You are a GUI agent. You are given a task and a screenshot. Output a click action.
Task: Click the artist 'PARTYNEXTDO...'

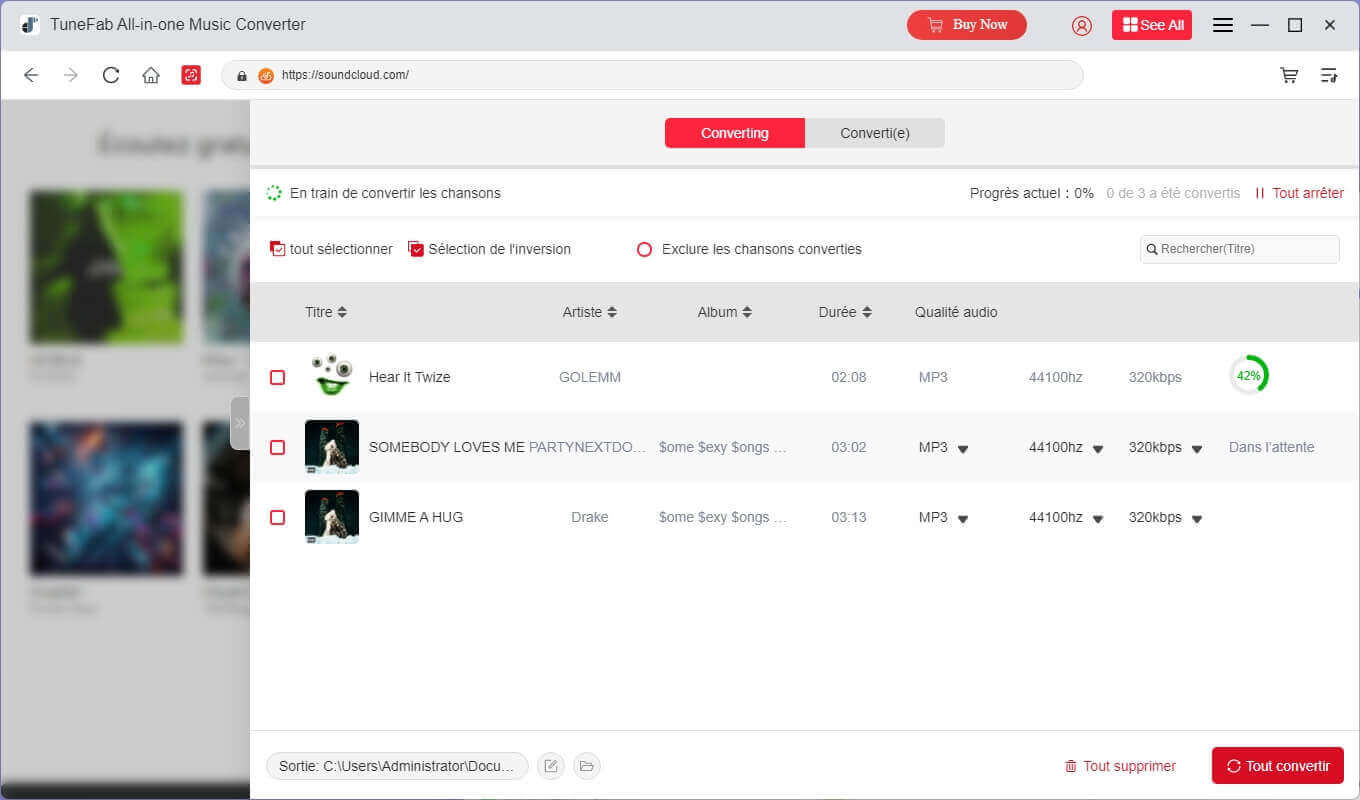[x=588, y=447]
